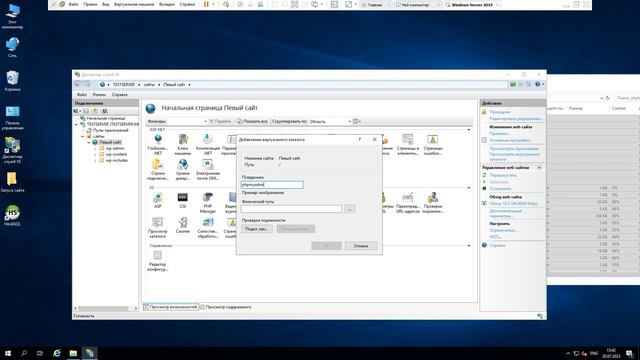Image resolution: width=640 pixels, height=360 pixels.
Task: Open the ASP feature icon
Action: pyautogui.click(x=158, y=200)
